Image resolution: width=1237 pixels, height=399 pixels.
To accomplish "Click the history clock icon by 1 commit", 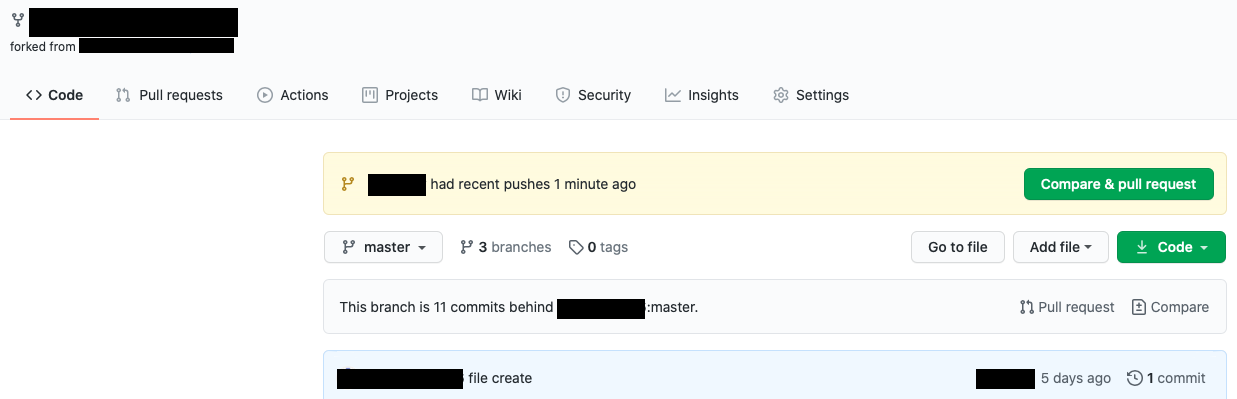I will 1134,378.
